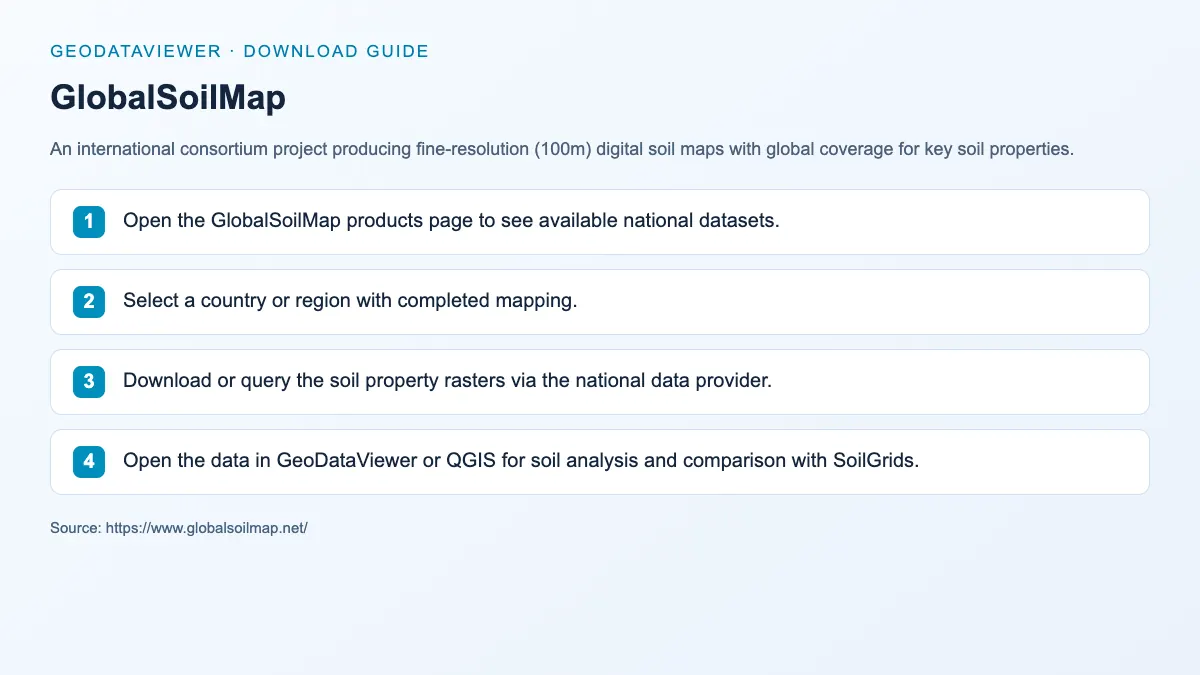
Task: Open the globalsoilmap.net source URL
Action: click(x=205, y=527)
